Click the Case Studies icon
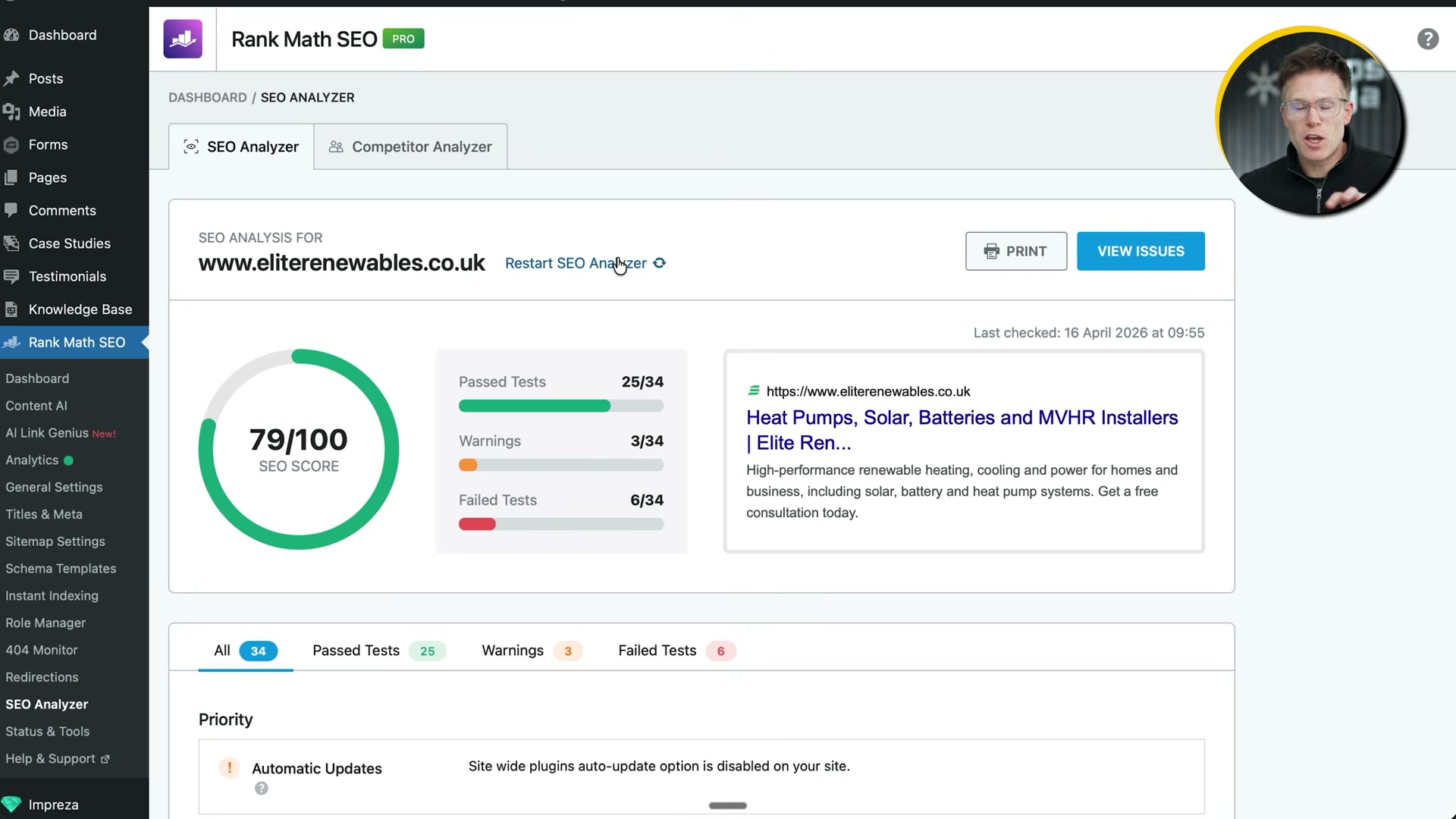The image size is (1456, 819). [x=11, y=243]
